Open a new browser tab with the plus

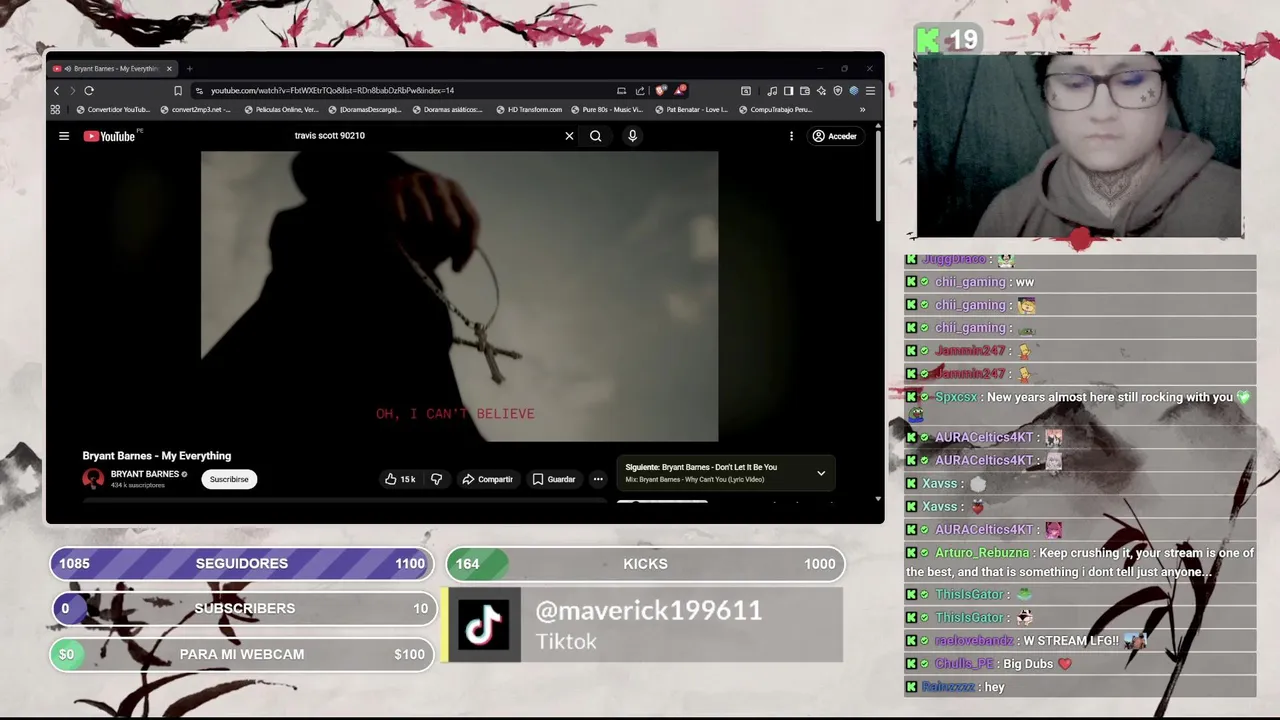coord(189,69)
